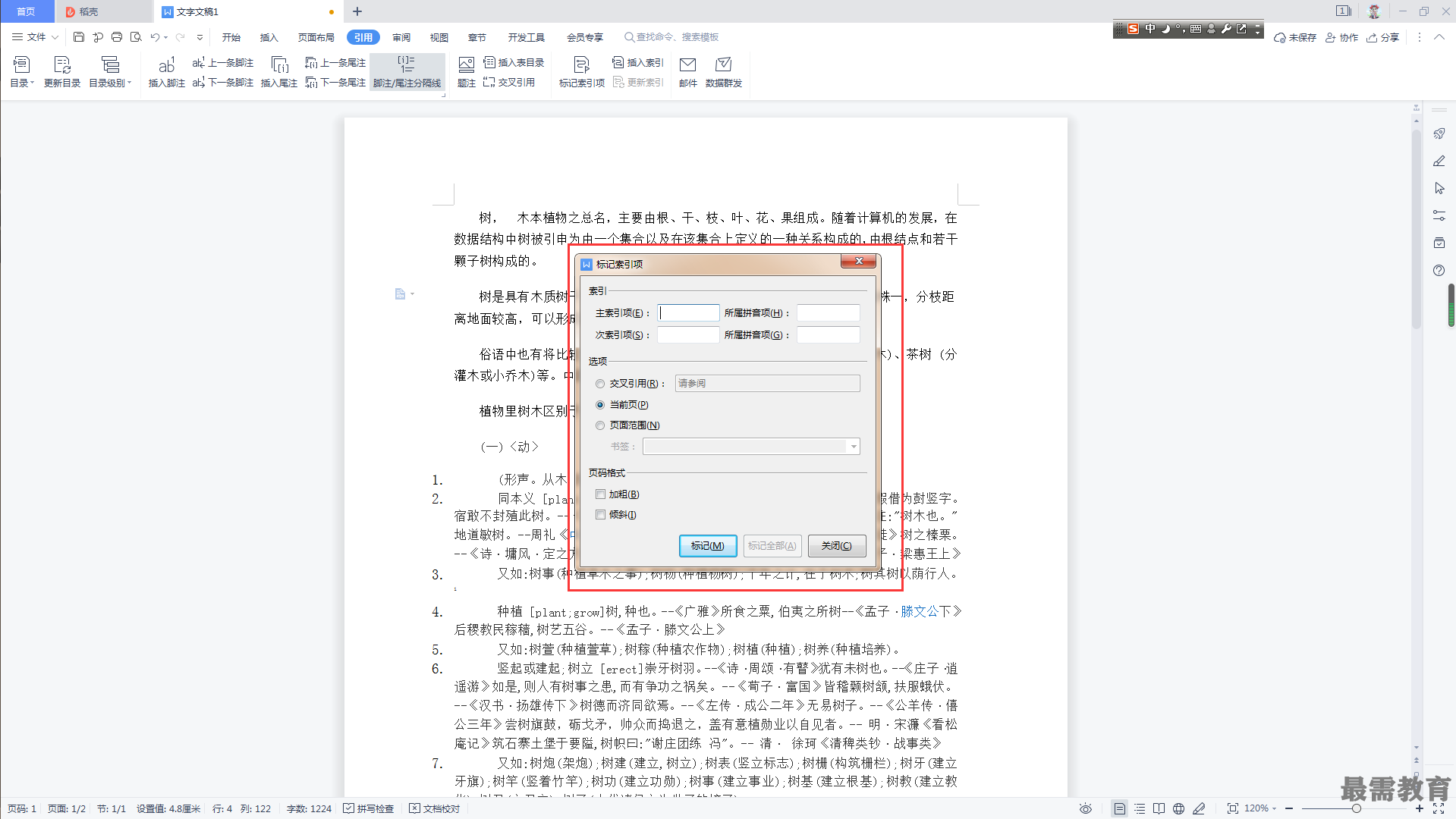Image resolution: width=1456 pixels, height=819 pixels.
Task: Click 标记索引项 mark index entry icon
Action: click(x=582, y=71)
